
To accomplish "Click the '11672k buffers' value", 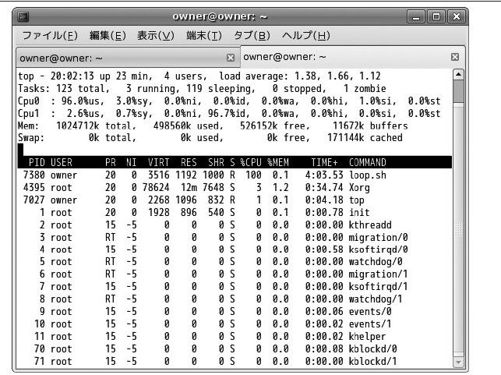I will point(370,126).
